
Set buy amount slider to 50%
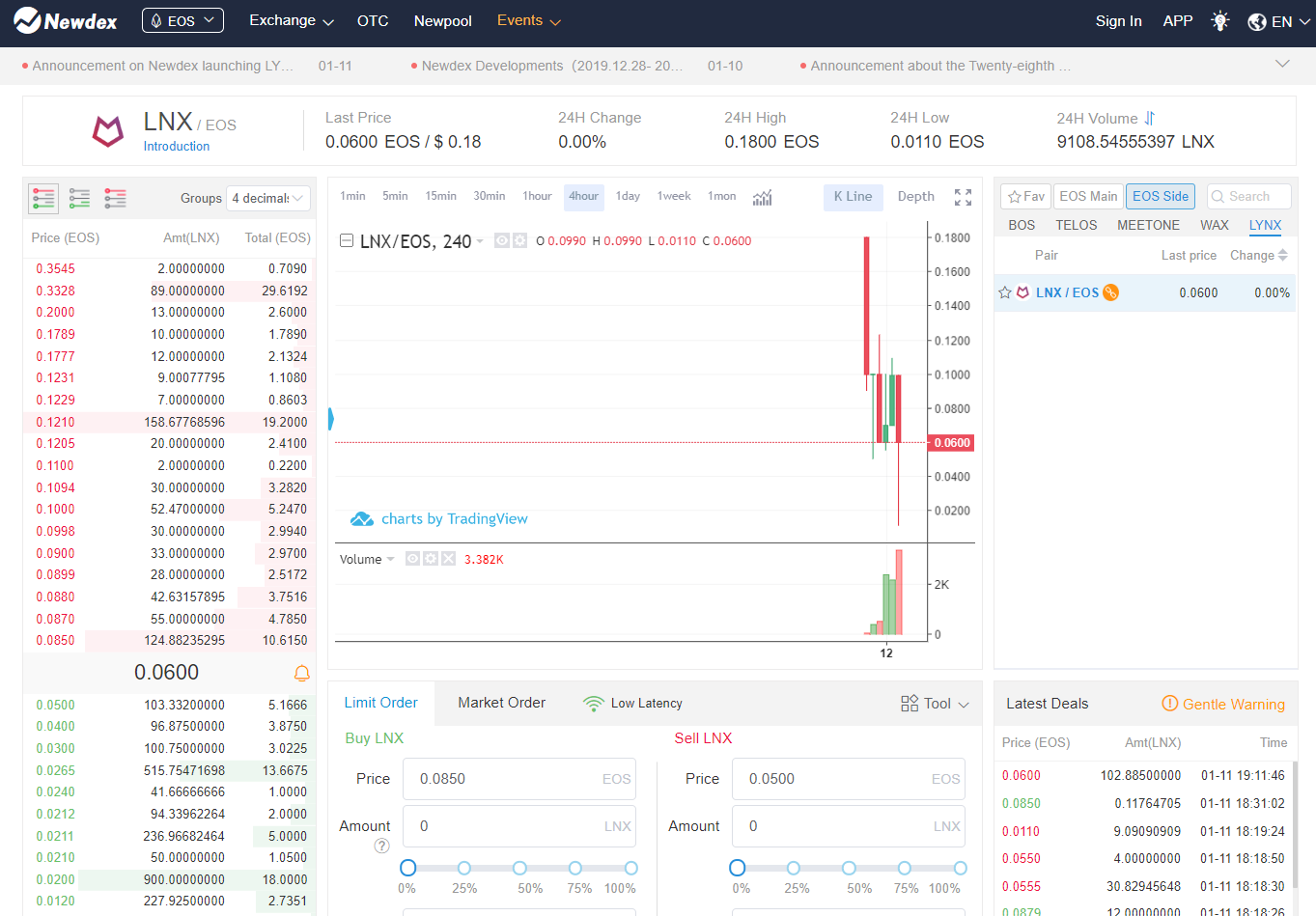point(519,868)
